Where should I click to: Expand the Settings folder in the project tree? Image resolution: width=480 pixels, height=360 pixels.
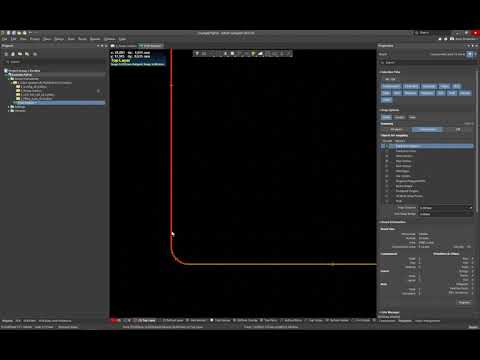[9, 107]
